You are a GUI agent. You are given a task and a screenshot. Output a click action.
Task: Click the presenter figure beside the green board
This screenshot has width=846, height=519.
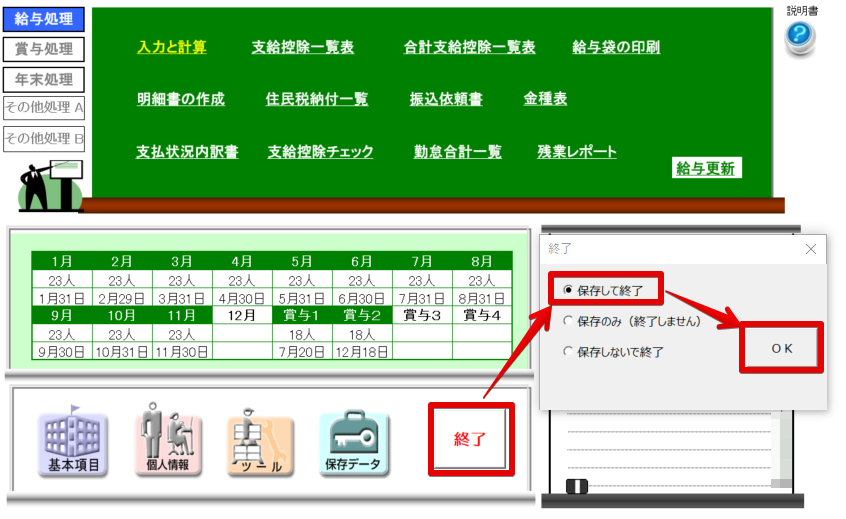(x=51, y=185)
